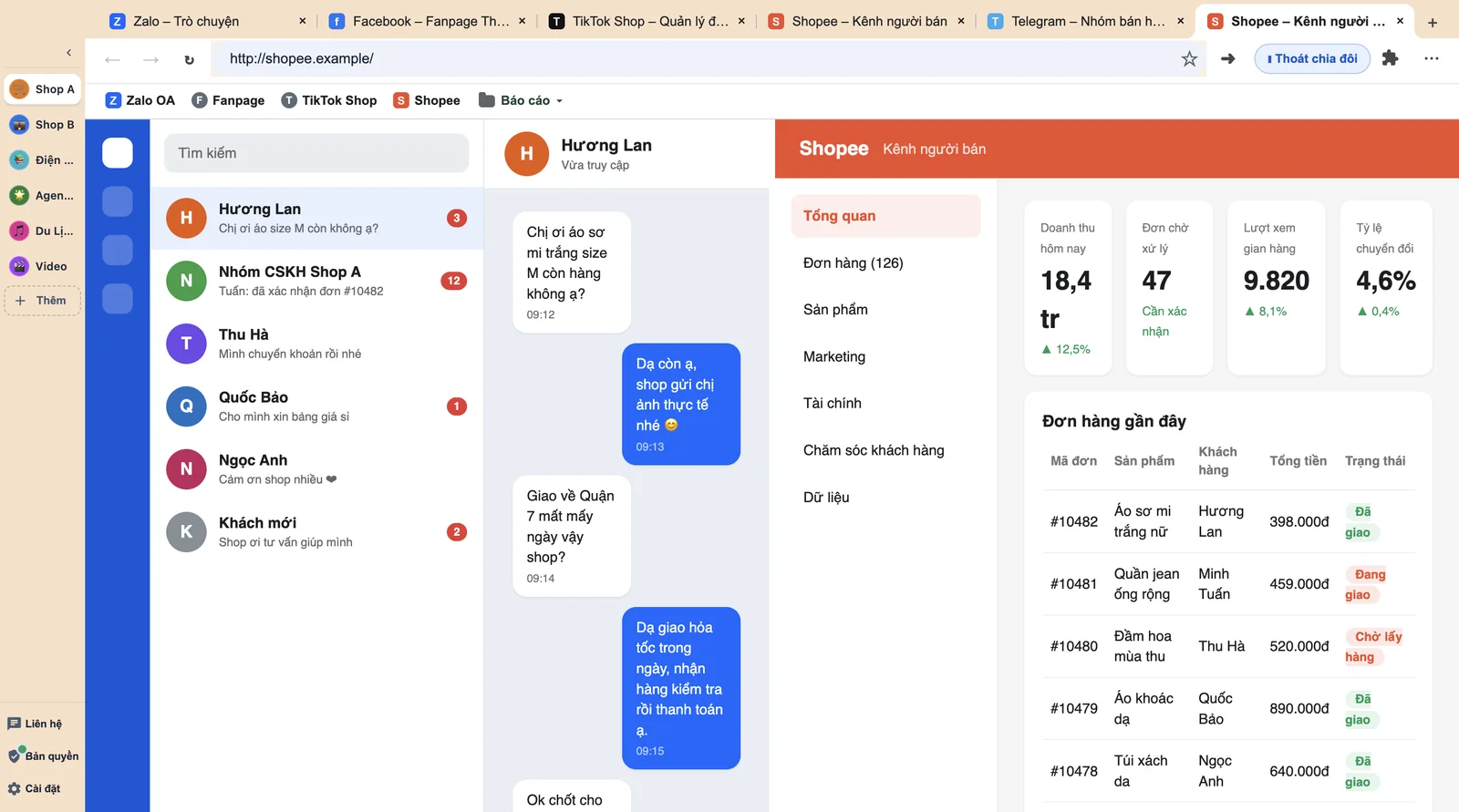Open Marketing menu item
The image size is (1459, 812).
pos(885,357)
